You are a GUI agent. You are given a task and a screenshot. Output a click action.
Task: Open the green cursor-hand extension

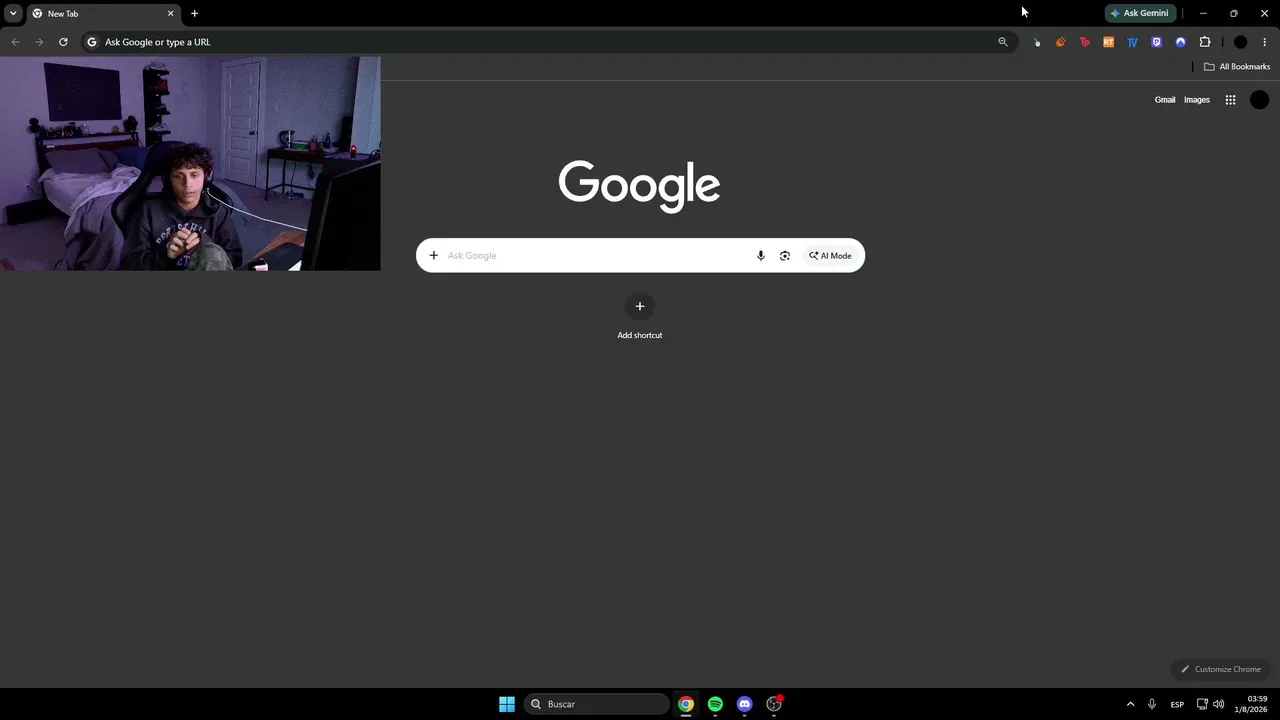coord(1037,42)
